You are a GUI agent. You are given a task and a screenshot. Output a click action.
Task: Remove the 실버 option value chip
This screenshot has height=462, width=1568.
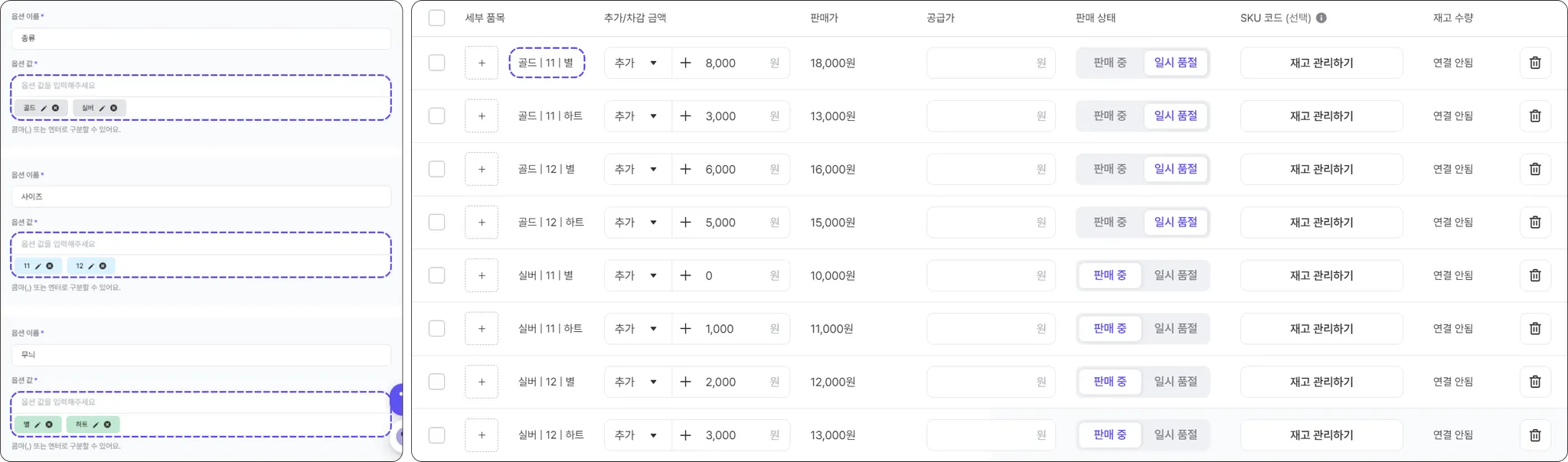click(113, 109)
